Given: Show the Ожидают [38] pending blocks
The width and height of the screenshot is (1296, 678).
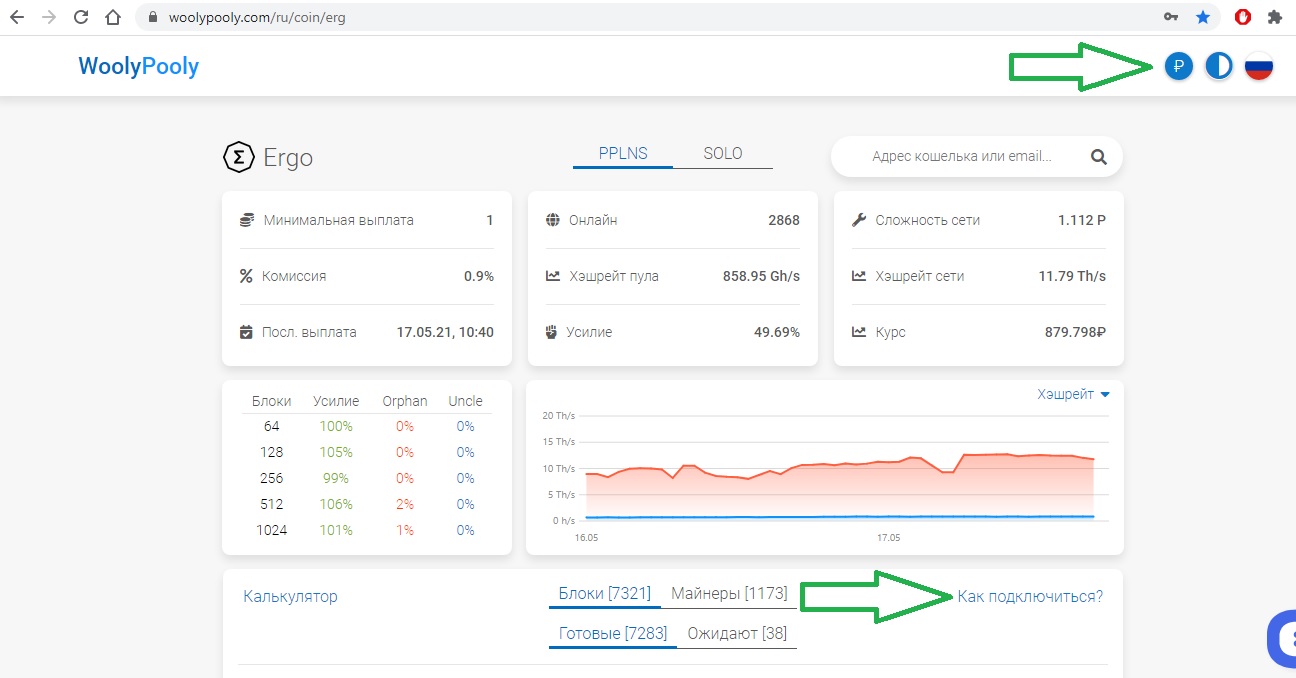Looking at the screenshot, I should pos(737,634).
